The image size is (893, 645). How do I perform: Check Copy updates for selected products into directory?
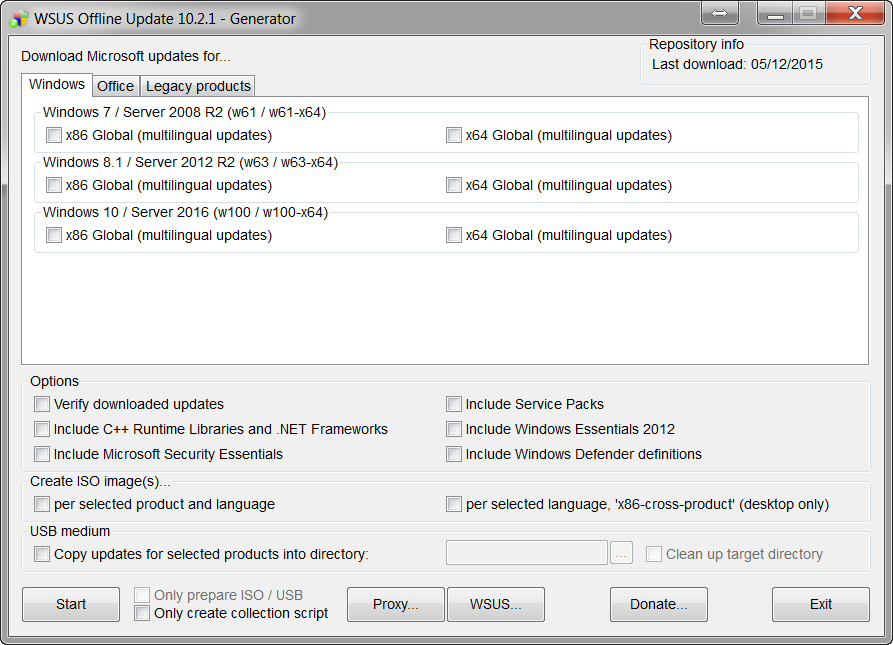[42, 554]
